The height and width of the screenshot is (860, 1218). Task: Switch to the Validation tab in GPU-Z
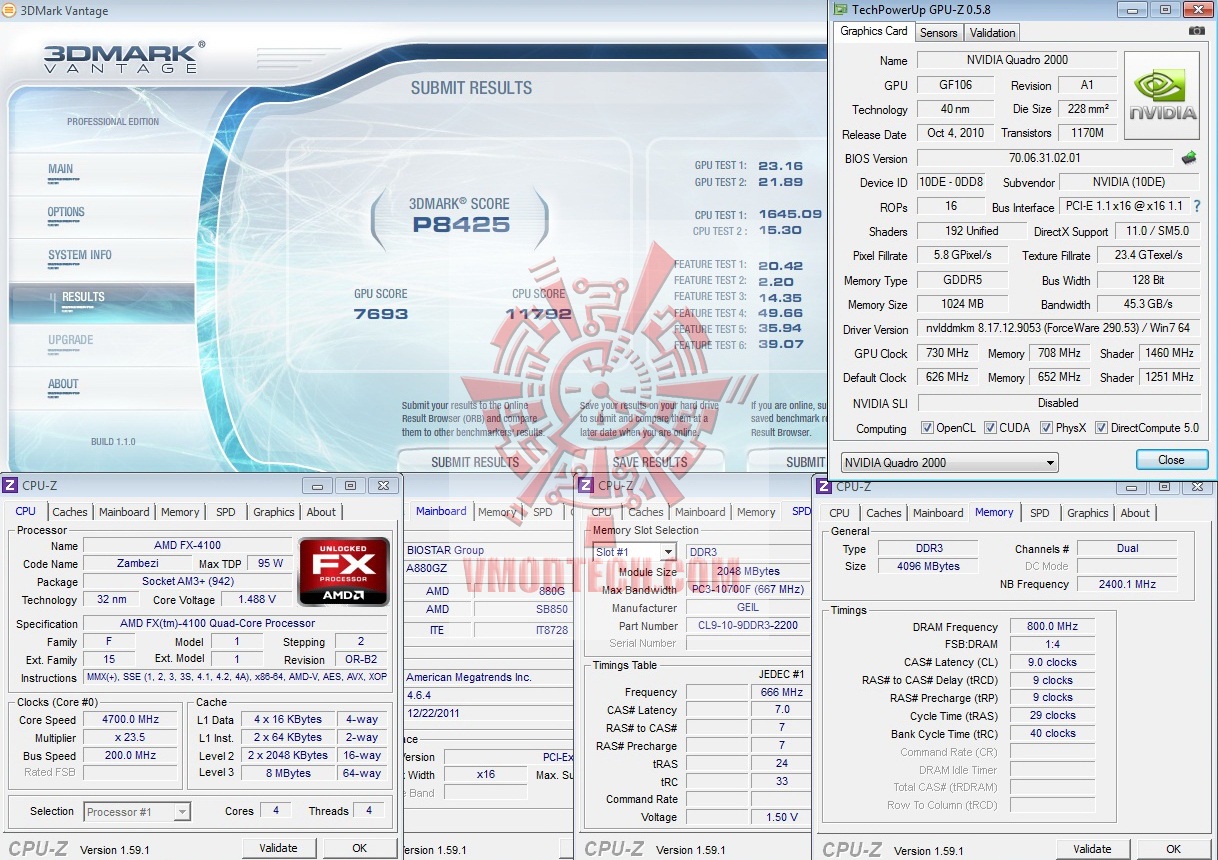(992, 33)
